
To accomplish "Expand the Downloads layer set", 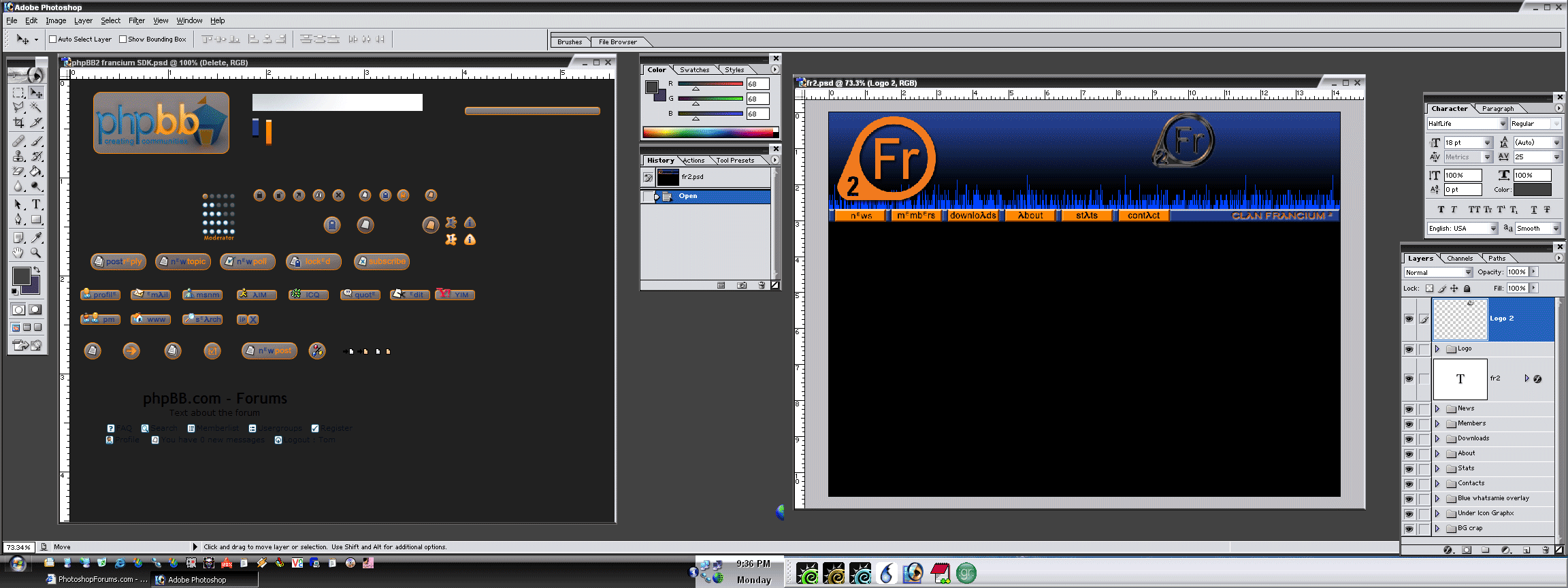I will (x=1437, y=439).
